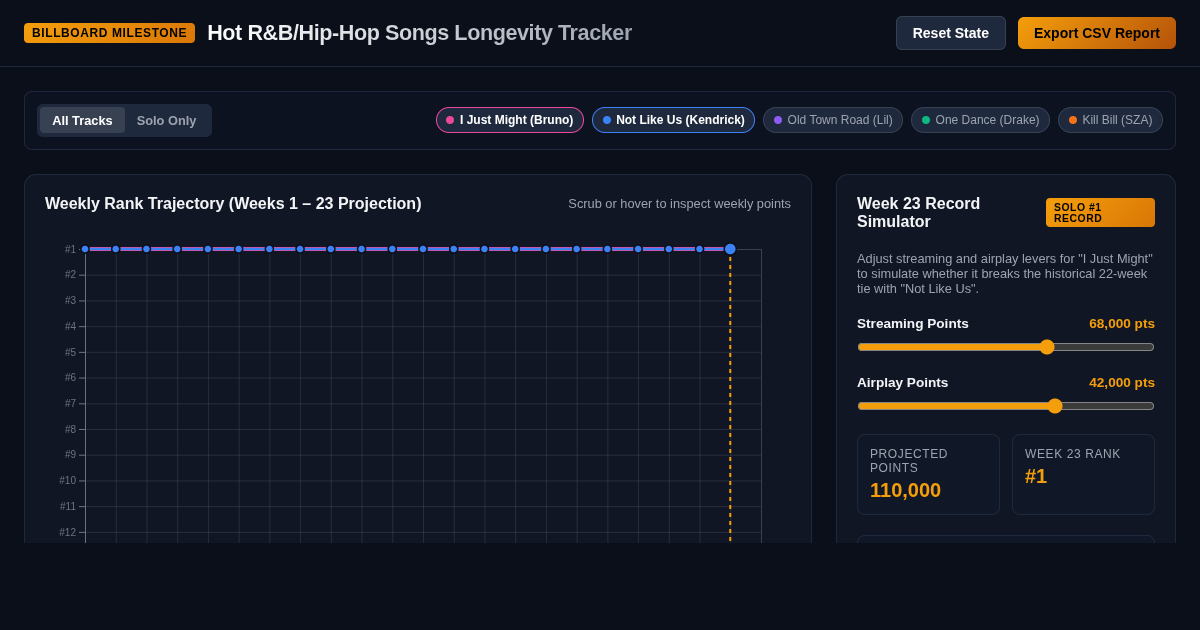Viewport: 1200px width, 630px height.
Task: Click the Week 23 Rank #1 value
Action: point(1036,476)
